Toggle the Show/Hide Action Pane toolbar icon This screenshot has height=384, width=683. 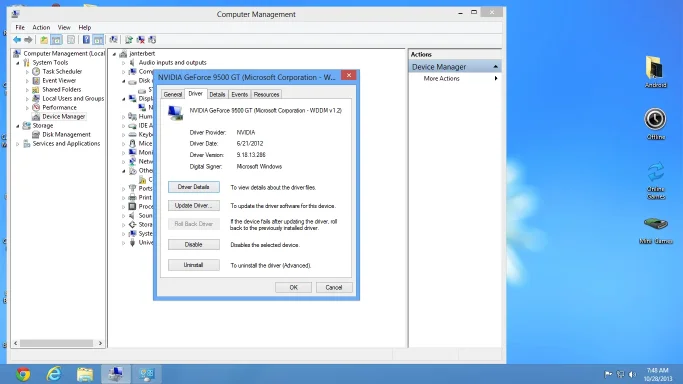[98, 40]
